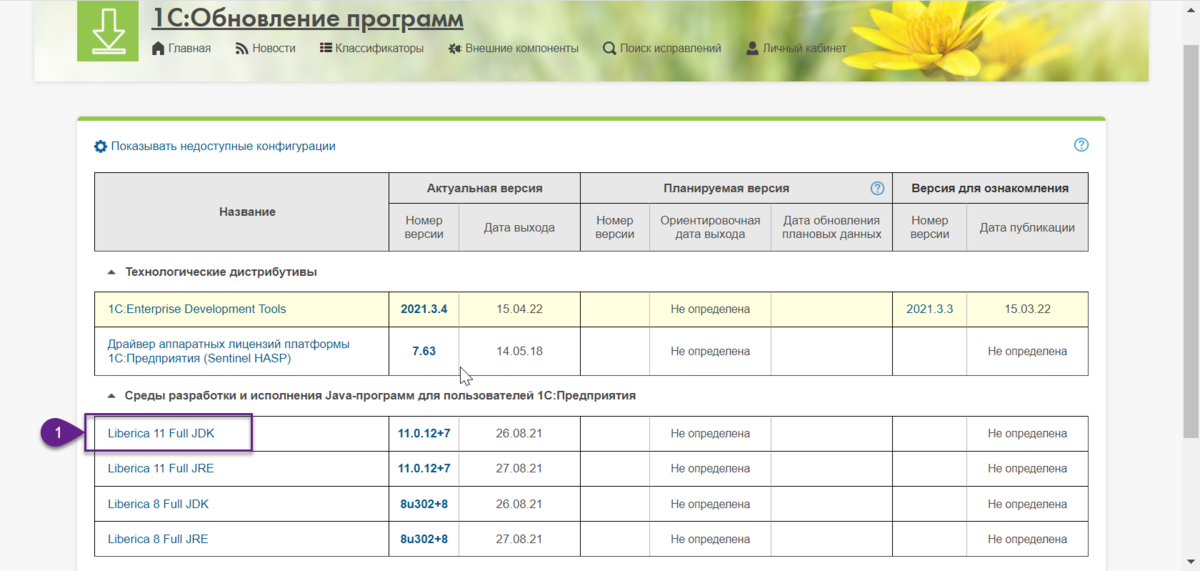Screen dimensions: 1200x571
Task: Open Liberica 8 Full JDK link
Action: tap(158, 504)
